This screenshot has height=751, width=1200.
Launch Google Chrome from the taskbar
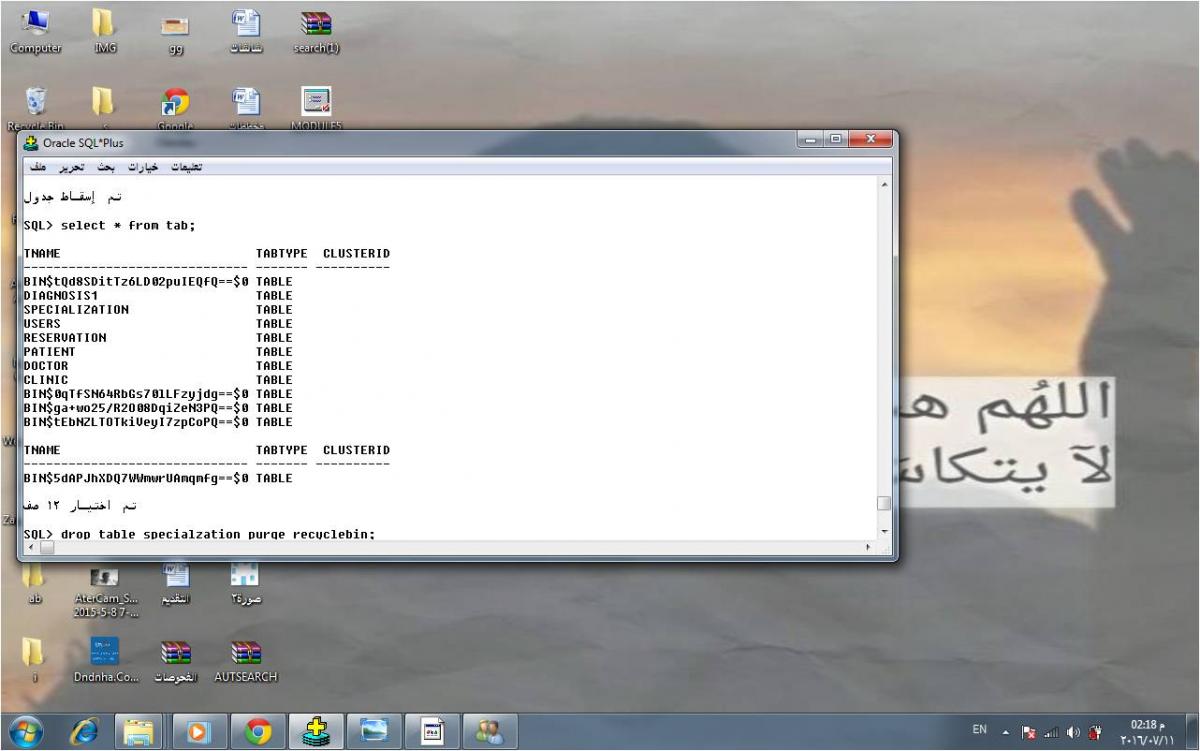point(259,733)
